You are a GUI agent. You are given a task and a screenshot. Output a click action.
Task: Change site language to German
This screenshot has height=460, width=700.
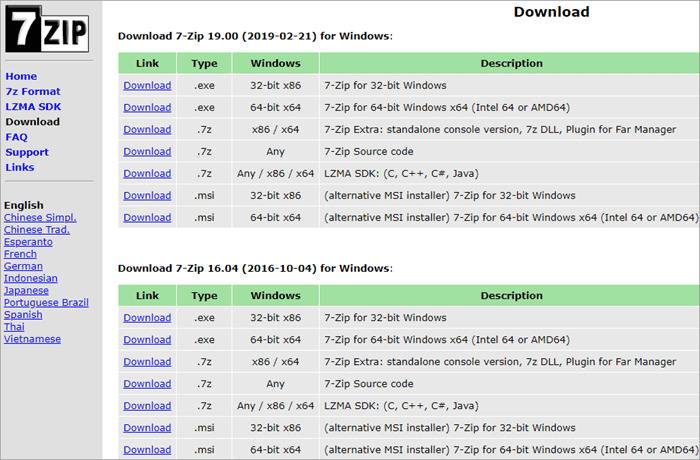(x=23, y=266)
